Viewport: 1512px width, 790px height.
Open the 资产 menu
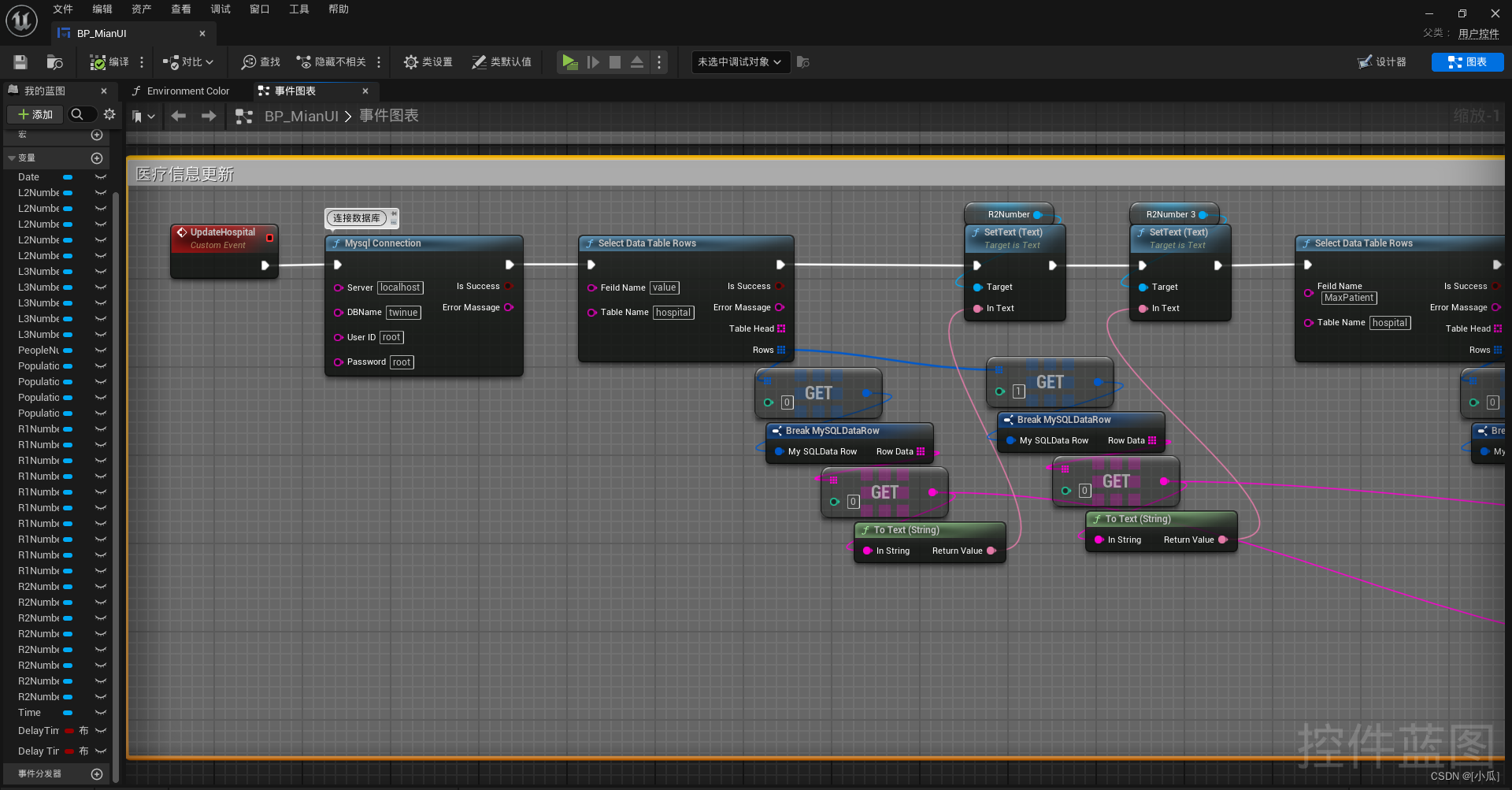click(x=142, y=9)
